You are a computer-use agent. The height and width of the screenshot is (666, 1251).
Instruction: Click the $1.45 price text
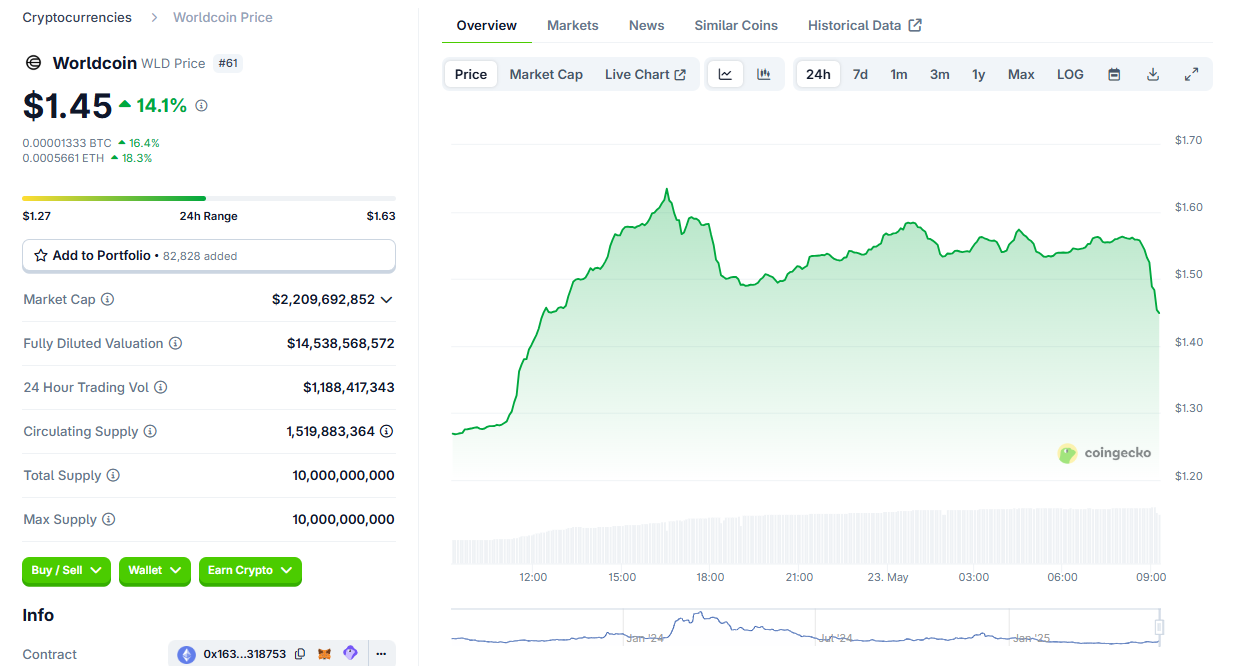pyautogui.click(x=67, y=106)
